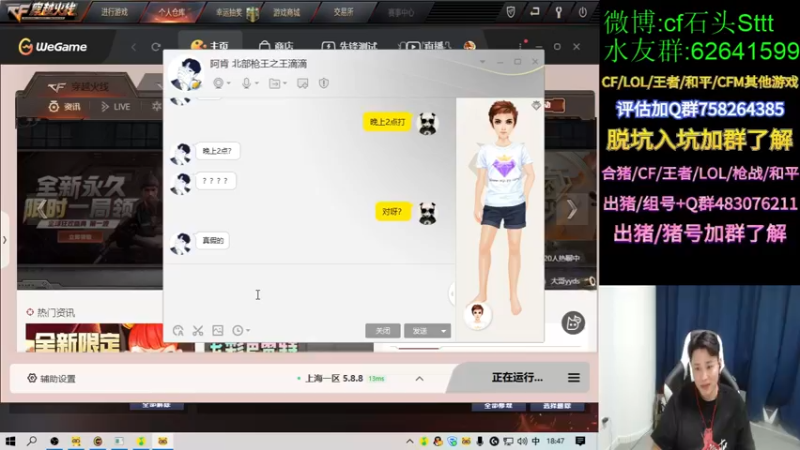Image resolution: width=800 pixels, height=450 pixels.
Task: Open the notification center icon
Action: [580, 441]
